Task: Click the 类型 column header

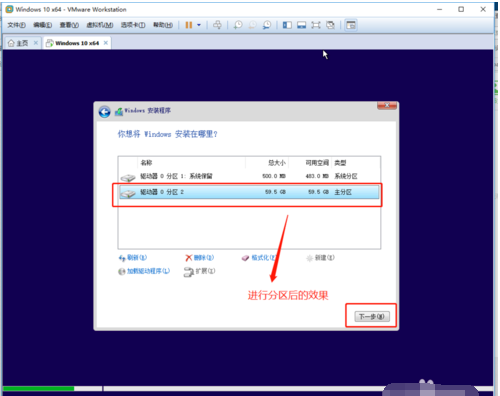Action: pos(356,163)
